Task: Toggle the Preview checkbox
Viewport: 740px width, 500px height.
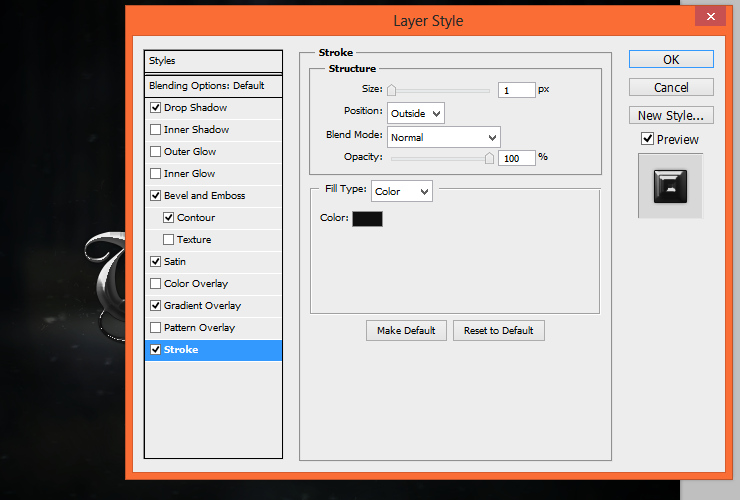Action: tap(648, 139)
